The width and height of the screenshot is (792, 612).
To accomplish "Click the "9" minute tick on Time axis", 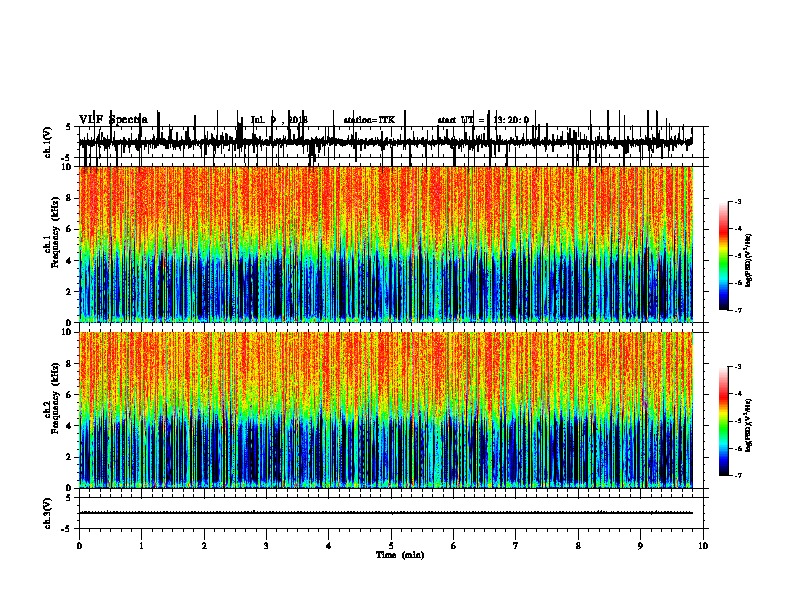I will point(640,546).
